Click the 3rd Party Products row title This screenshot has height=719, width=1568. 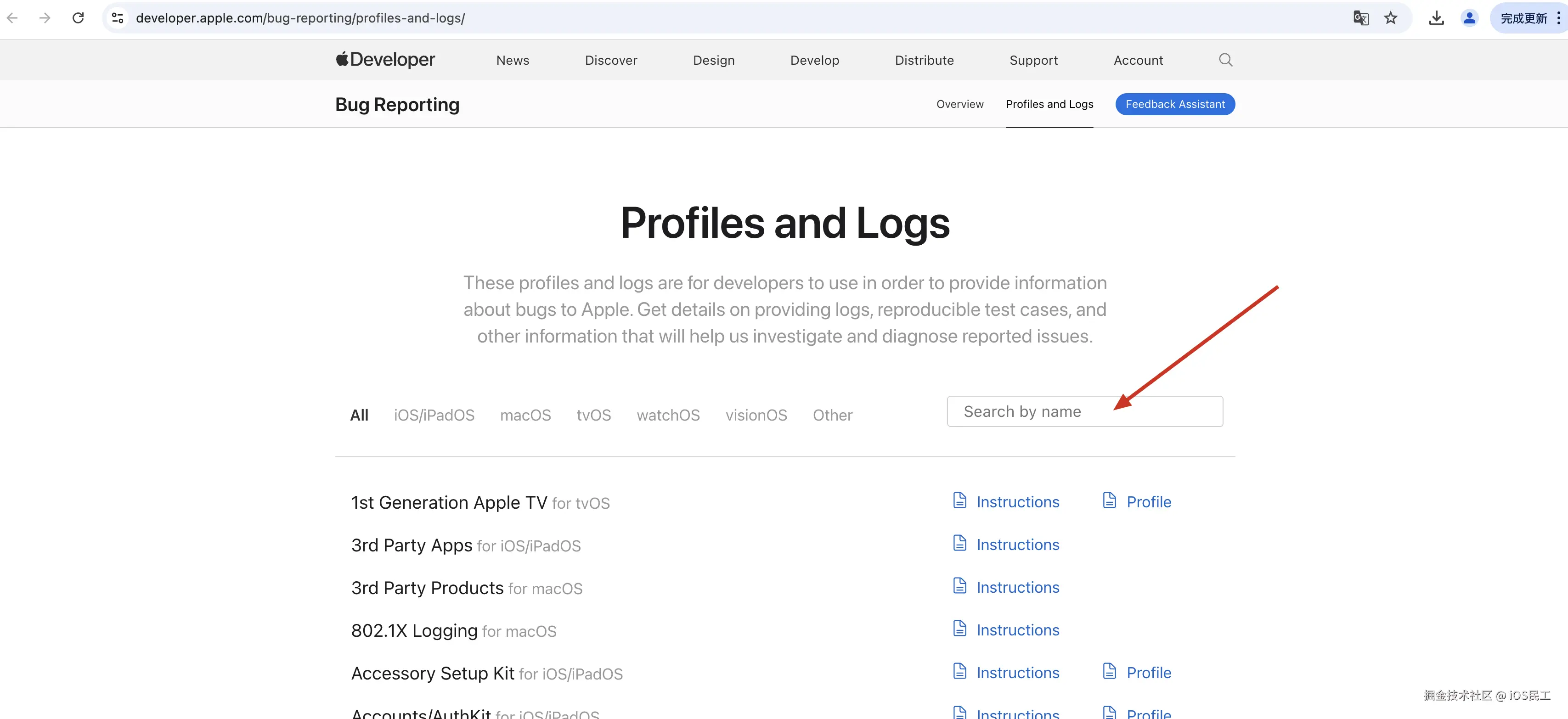[x=427, y=588]
